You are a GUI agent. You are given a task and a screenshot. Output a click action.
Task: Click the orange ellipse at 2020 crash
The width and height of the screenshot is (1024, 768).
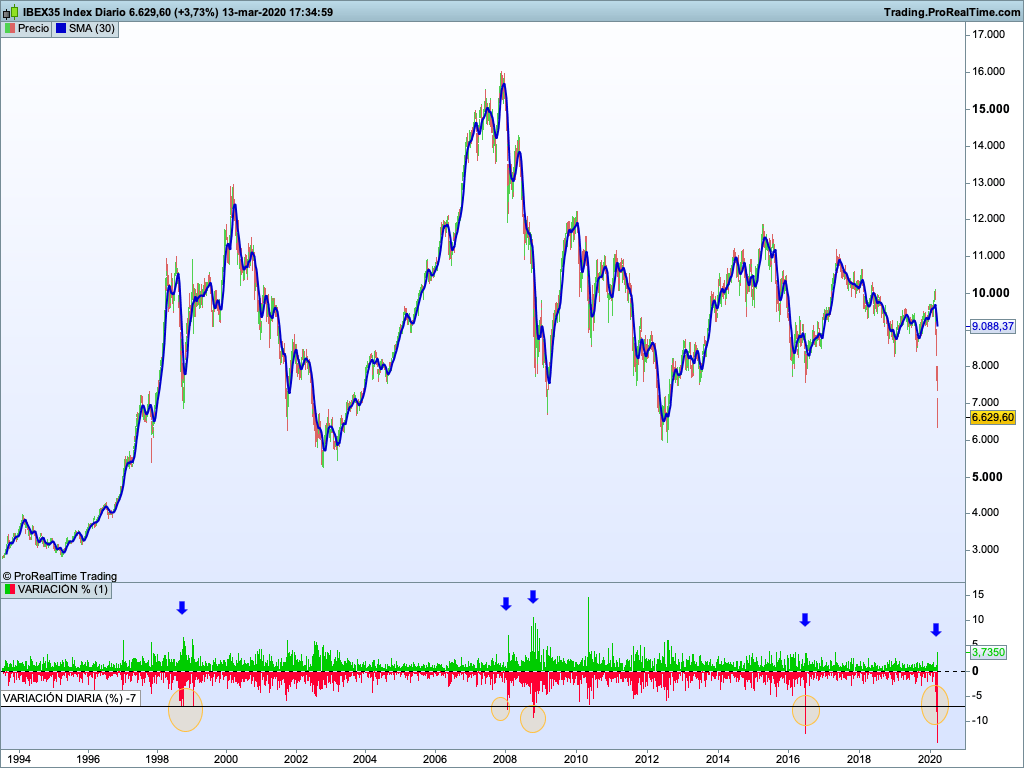[x=935, y=705]
